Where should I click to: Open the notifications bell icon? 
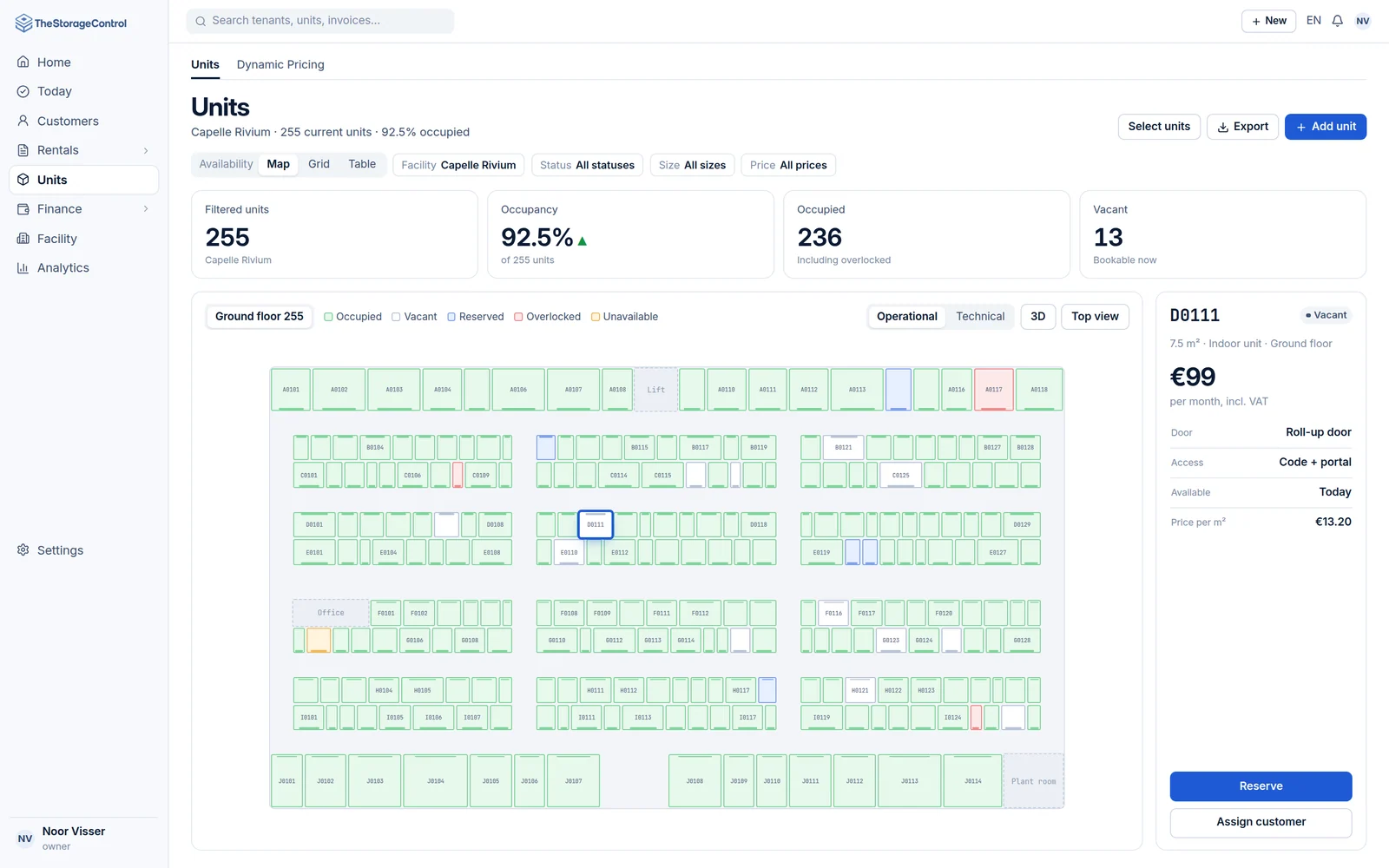tap(1337, 21)
